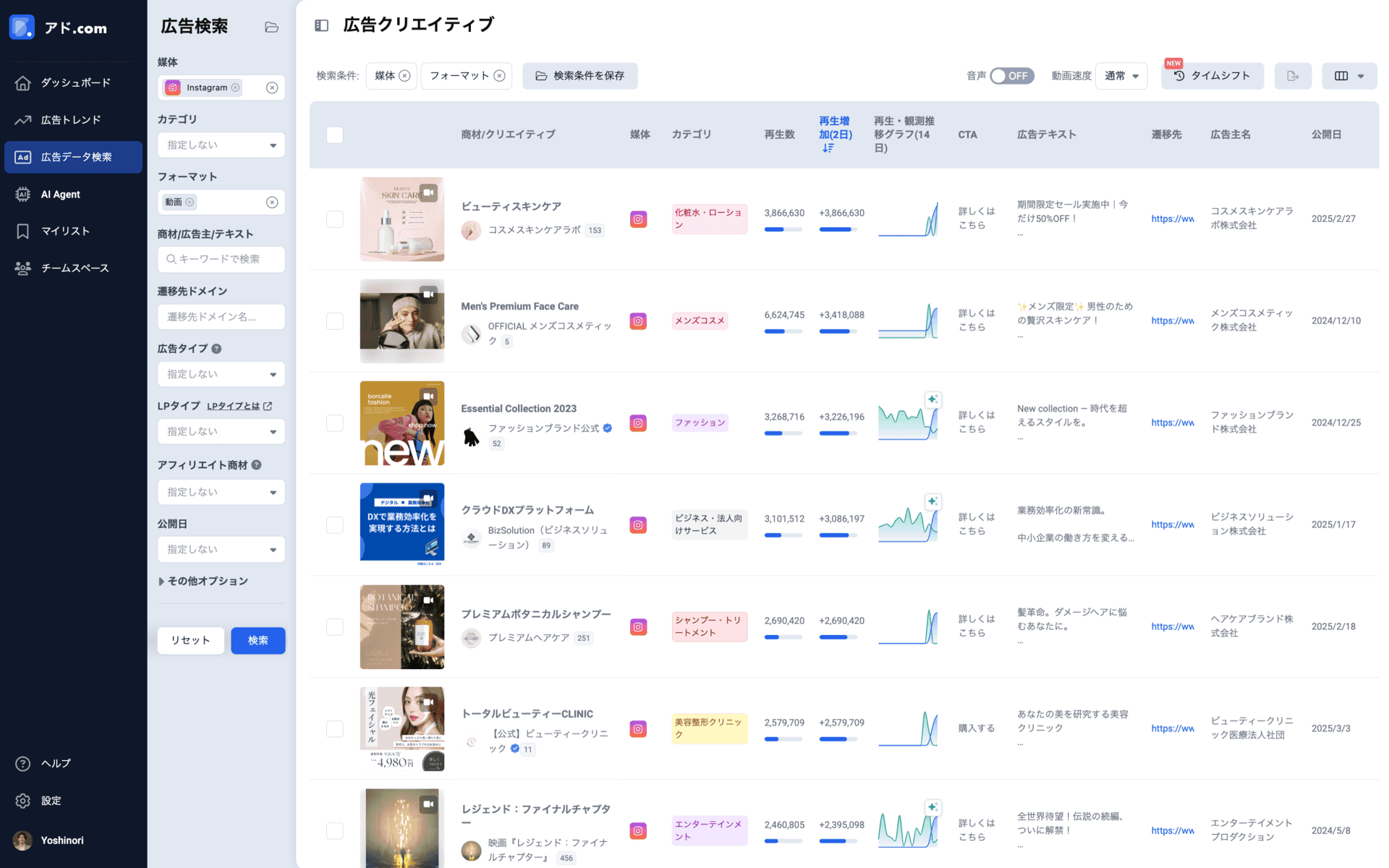Check the Men's Premium Face Care row checkbox

334,320
